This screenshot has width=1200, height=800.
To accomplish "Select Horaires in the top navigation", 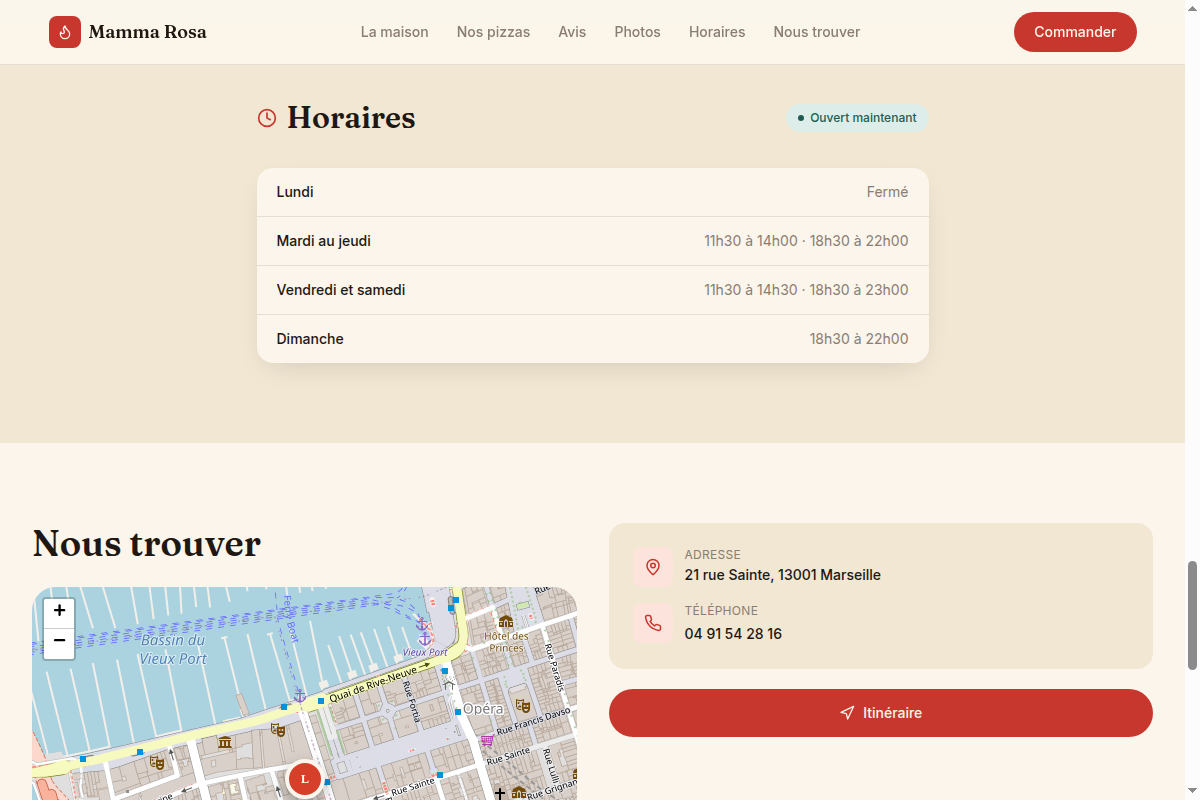I will 717,32.
